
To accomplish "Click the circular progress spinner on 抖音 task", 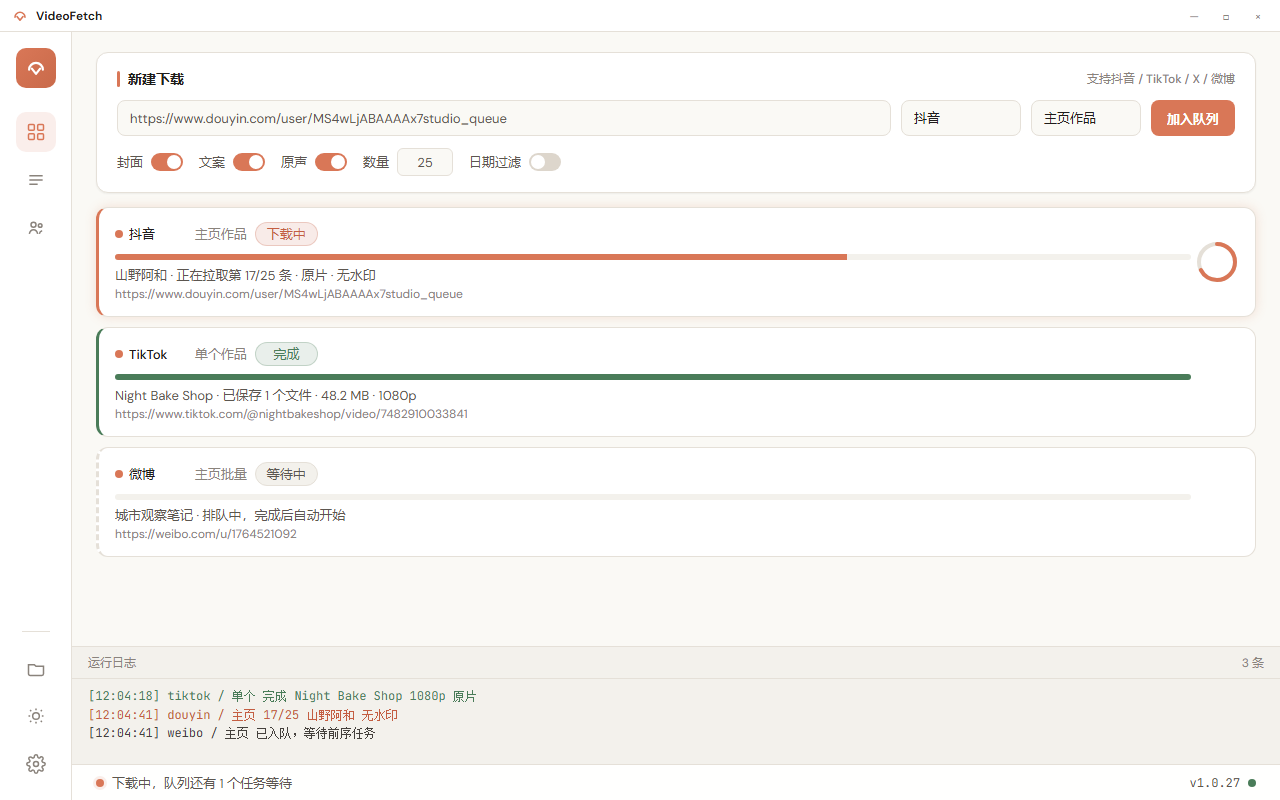I will [x=1217, y=262].
